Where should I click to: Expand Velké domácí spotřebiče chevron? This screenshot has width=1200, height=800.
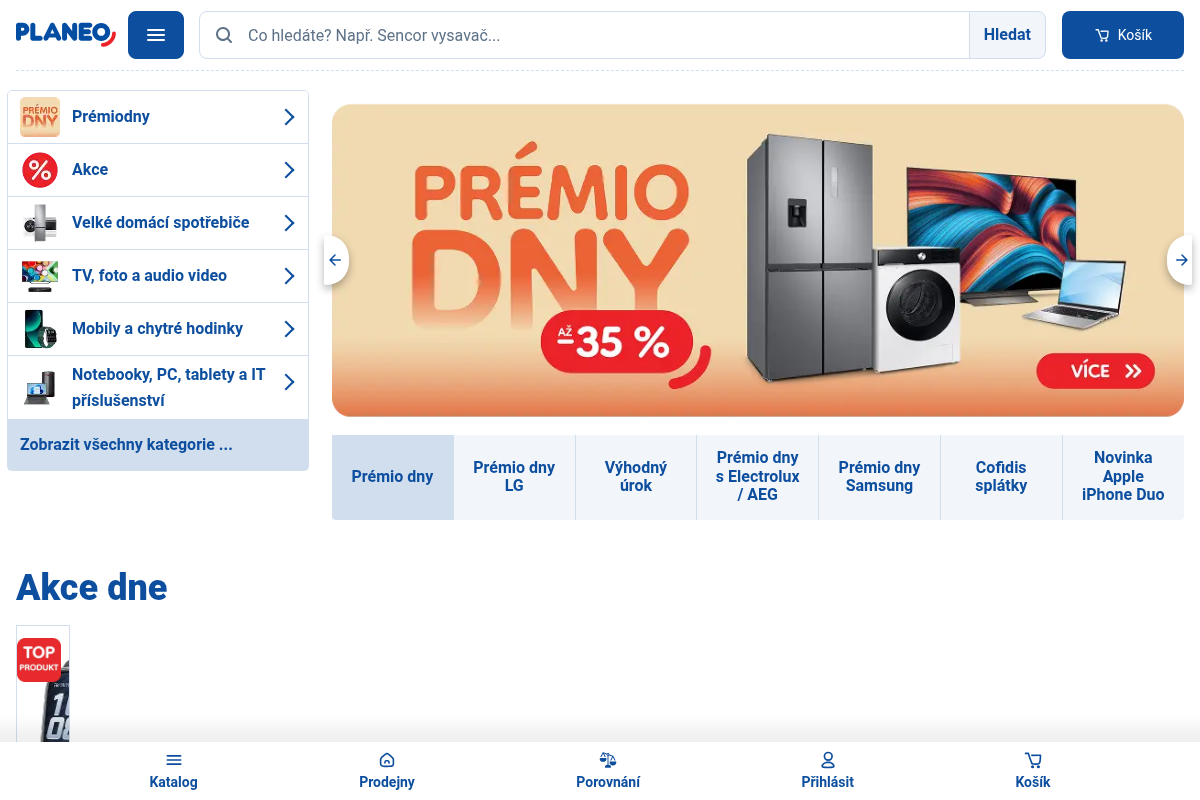tap(289, 223)
